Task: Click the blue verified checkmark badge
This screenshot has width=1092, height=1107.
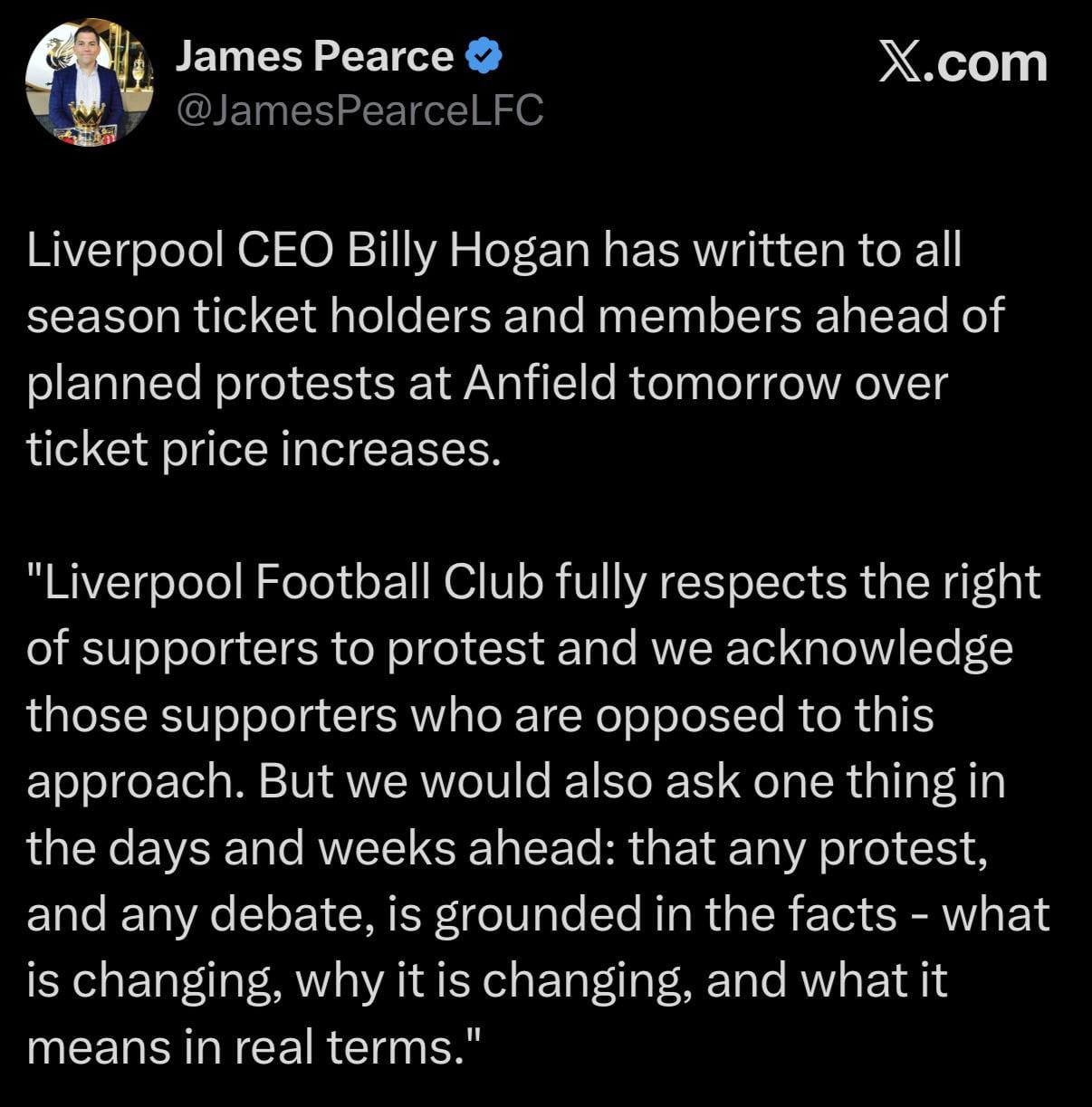Action: (x=484, y=57)
